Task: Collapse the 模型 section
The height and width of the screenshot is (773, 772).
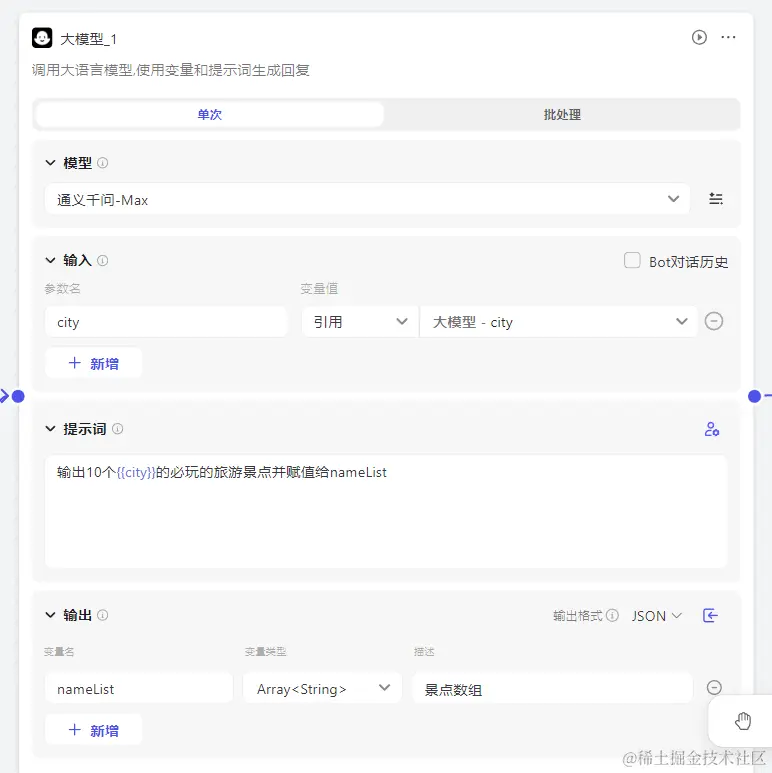Action: [x=50, y=163]
